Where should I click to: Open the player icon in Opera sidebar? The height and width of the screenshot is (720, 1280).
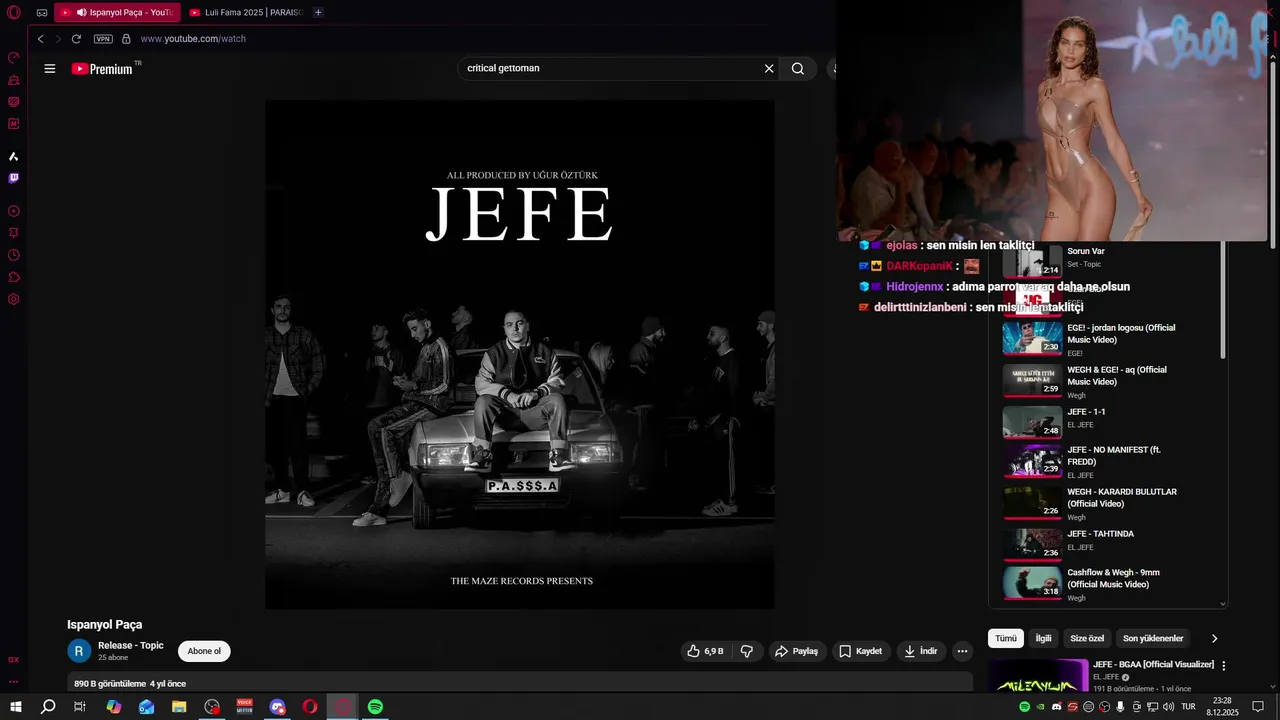(14, 211)
